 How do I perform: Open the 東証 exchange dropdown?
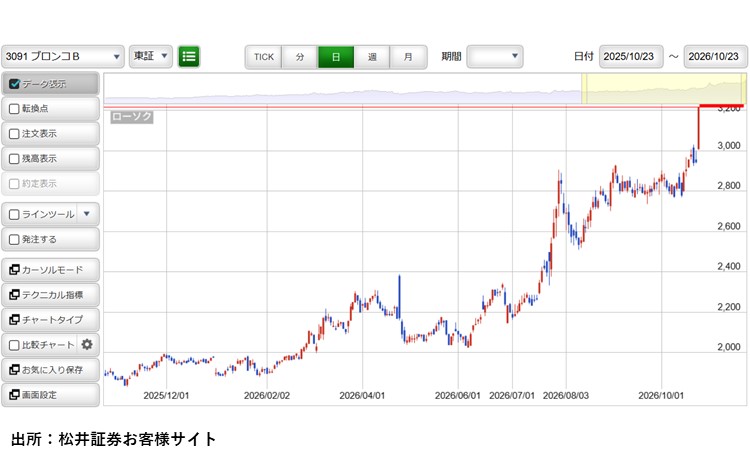point(151,56)
